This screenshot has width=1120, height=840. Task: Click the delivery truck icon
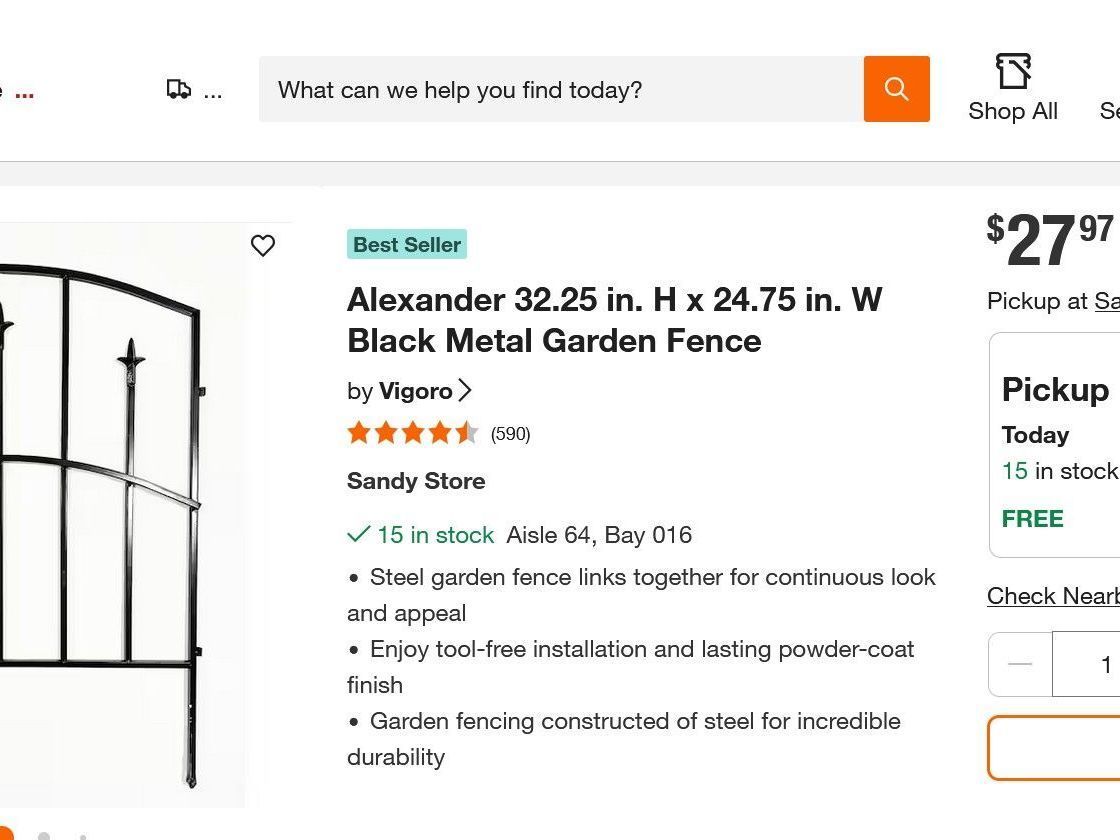(x=179, y=89)
